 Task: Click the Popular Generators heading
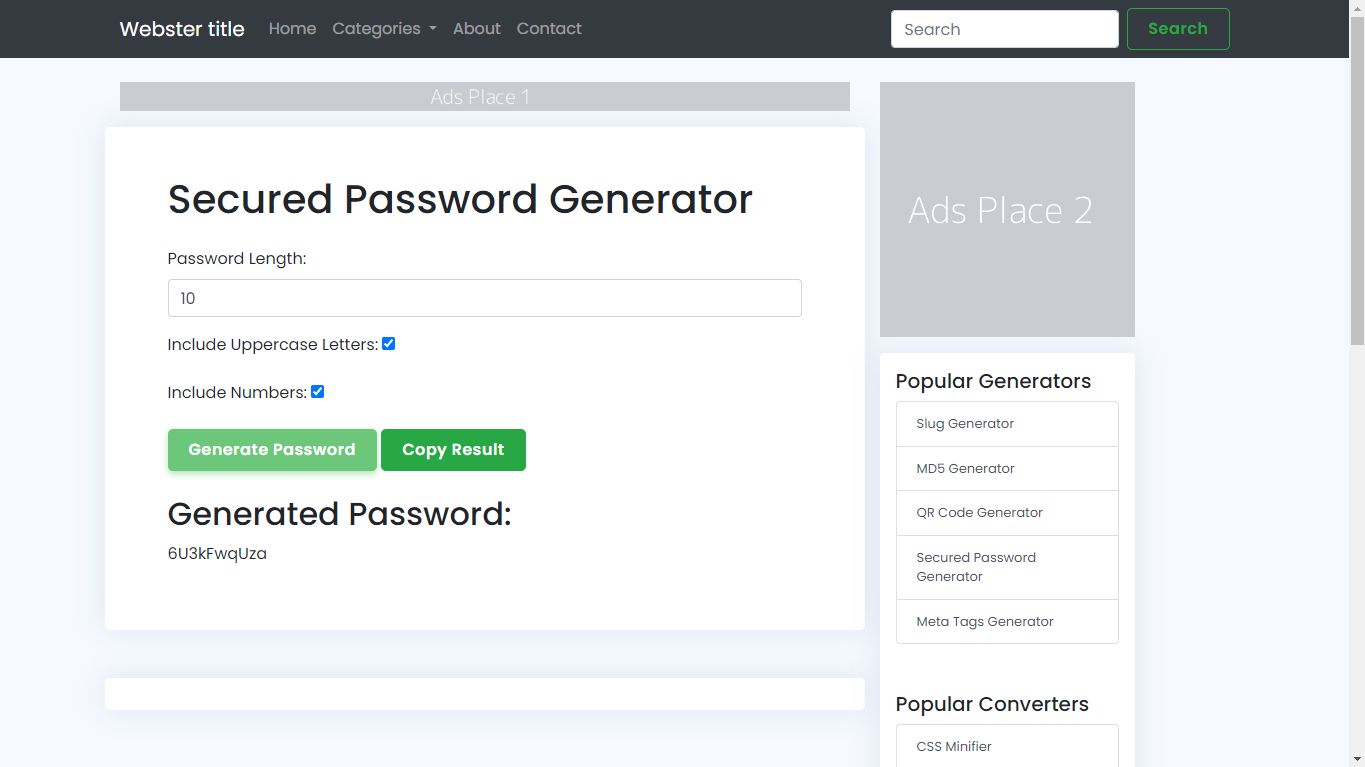tap(993, 381)
